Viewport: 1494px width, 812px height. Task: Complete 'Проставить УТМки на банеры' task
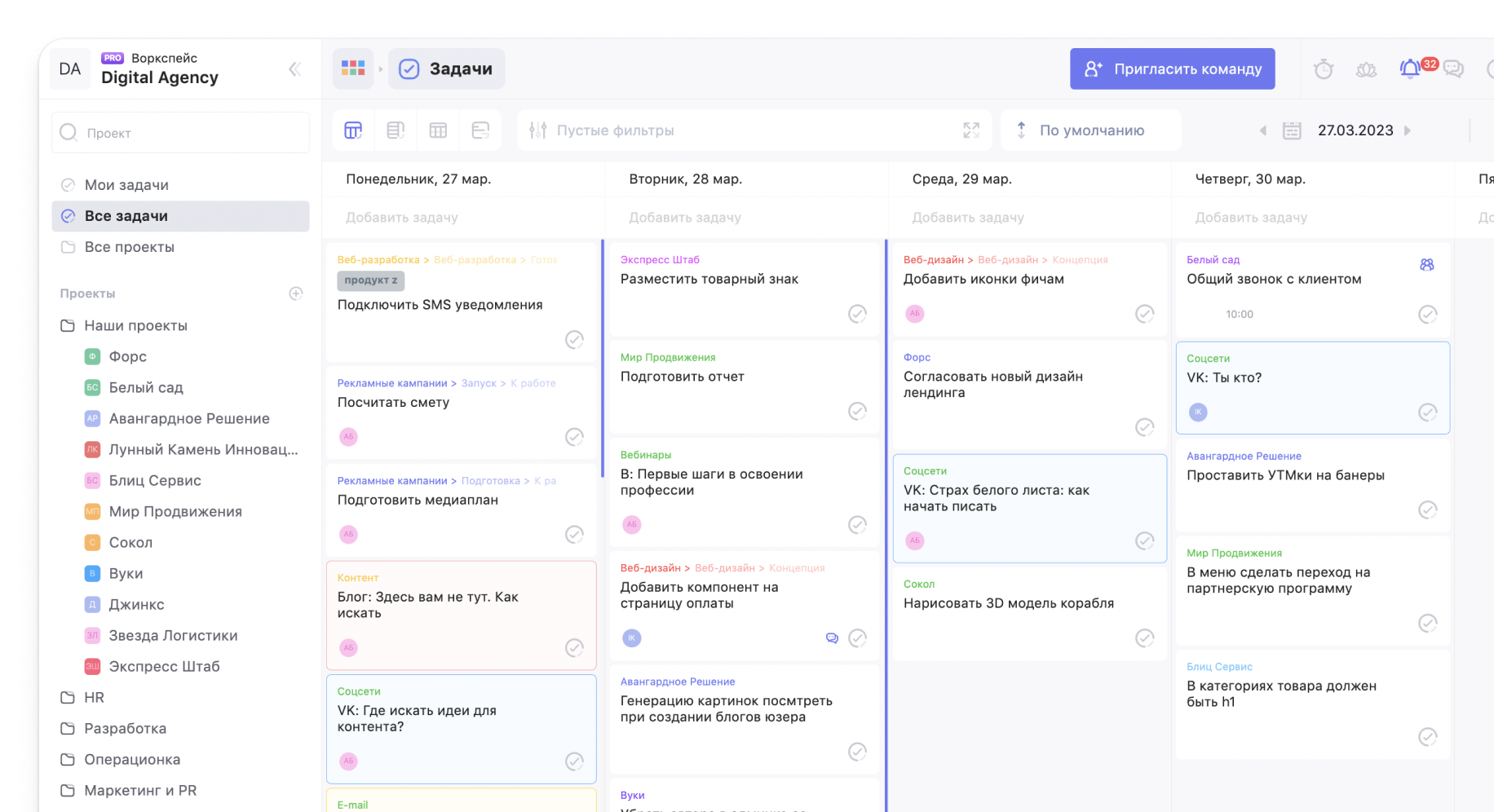(1428, 510)
